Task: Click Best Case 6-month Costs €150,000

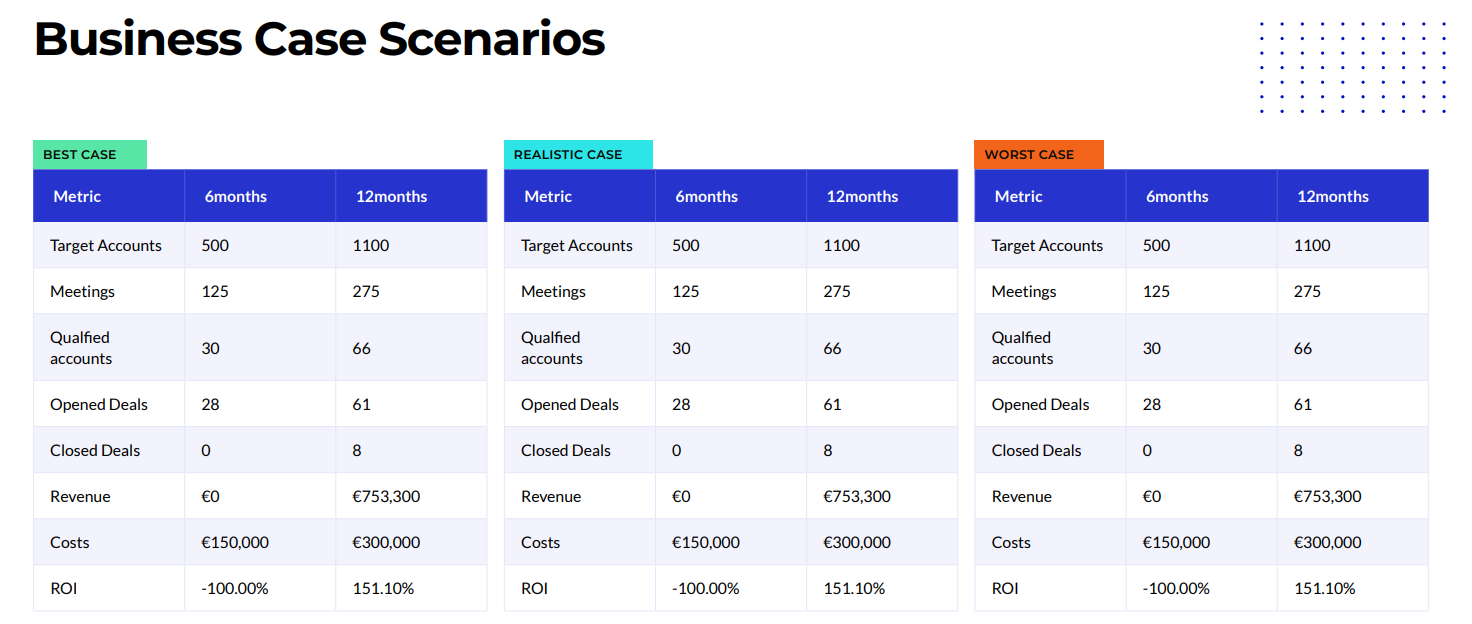Action: [x=235, y=542]
